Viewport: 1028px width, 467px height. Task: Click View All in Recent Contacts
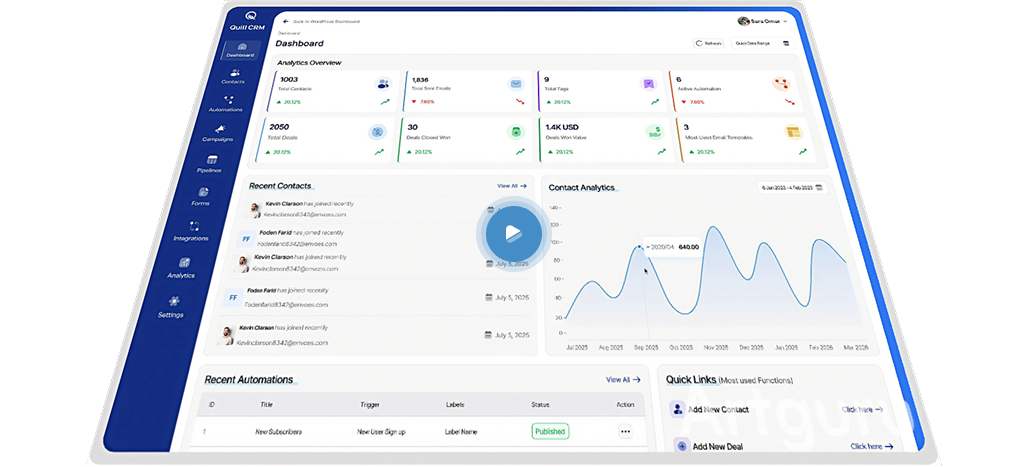511,186
